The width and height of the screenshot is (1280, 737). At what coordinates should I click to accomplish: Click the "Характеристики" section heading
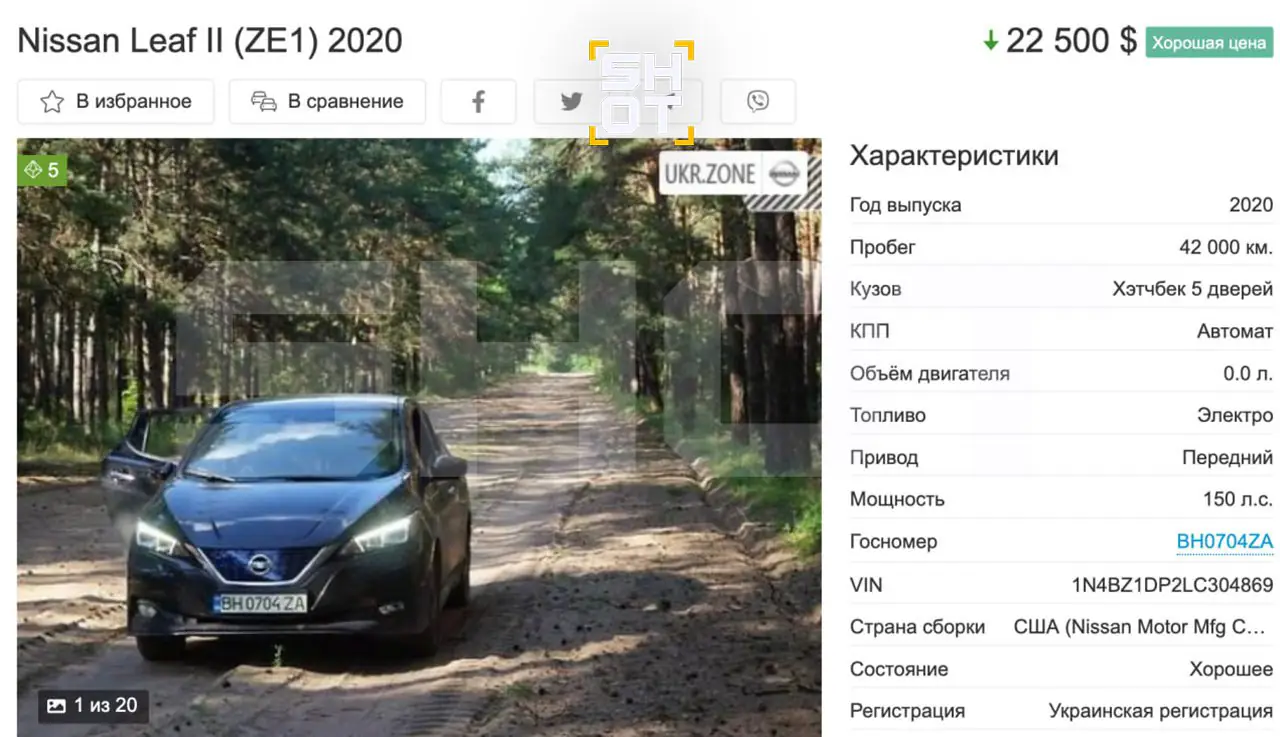click(x=953, y=156)
